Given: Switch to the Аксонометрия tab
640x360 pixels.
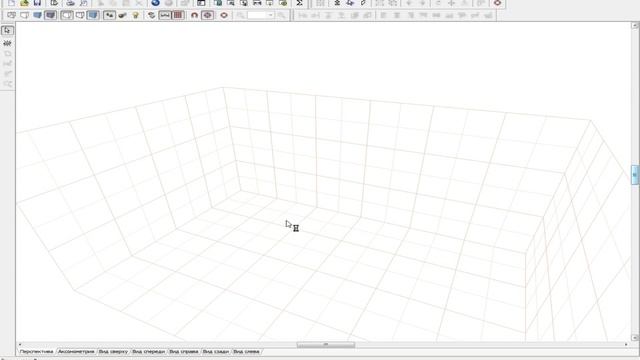Looking at the screenshot, I should coord(76,351).
